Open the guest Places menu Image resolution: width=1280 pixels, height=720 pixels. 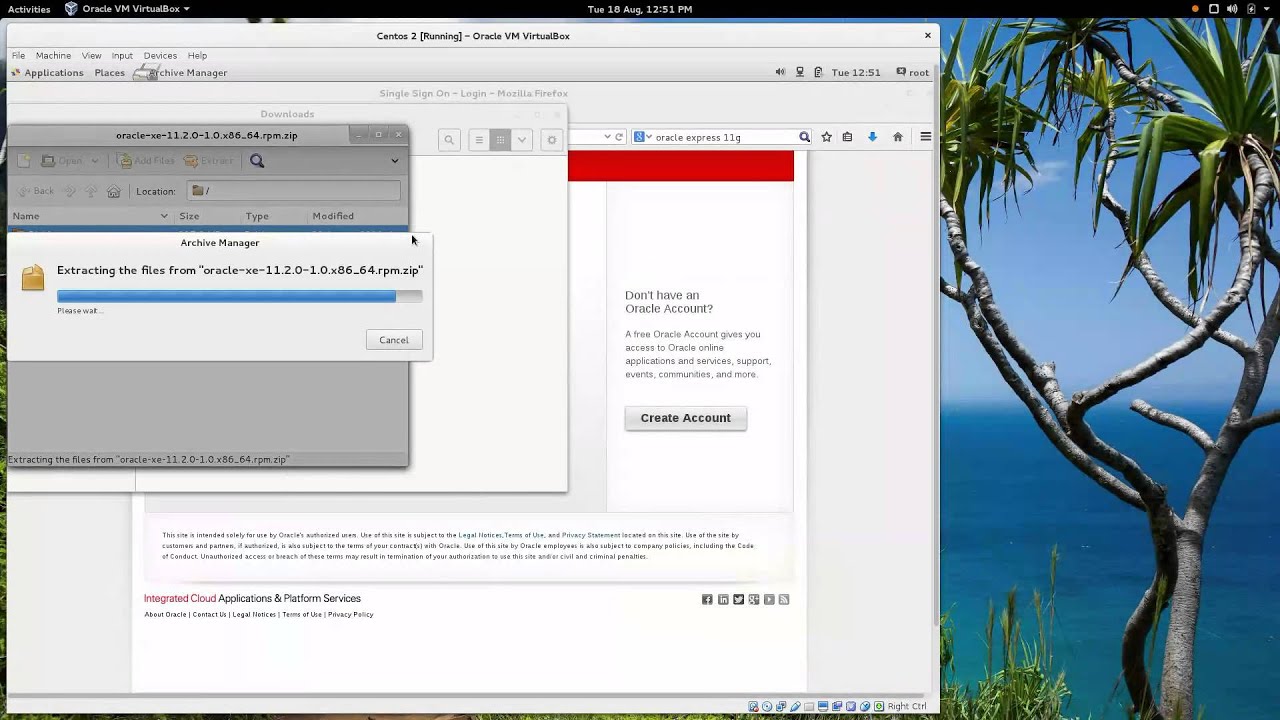[110, 73]
